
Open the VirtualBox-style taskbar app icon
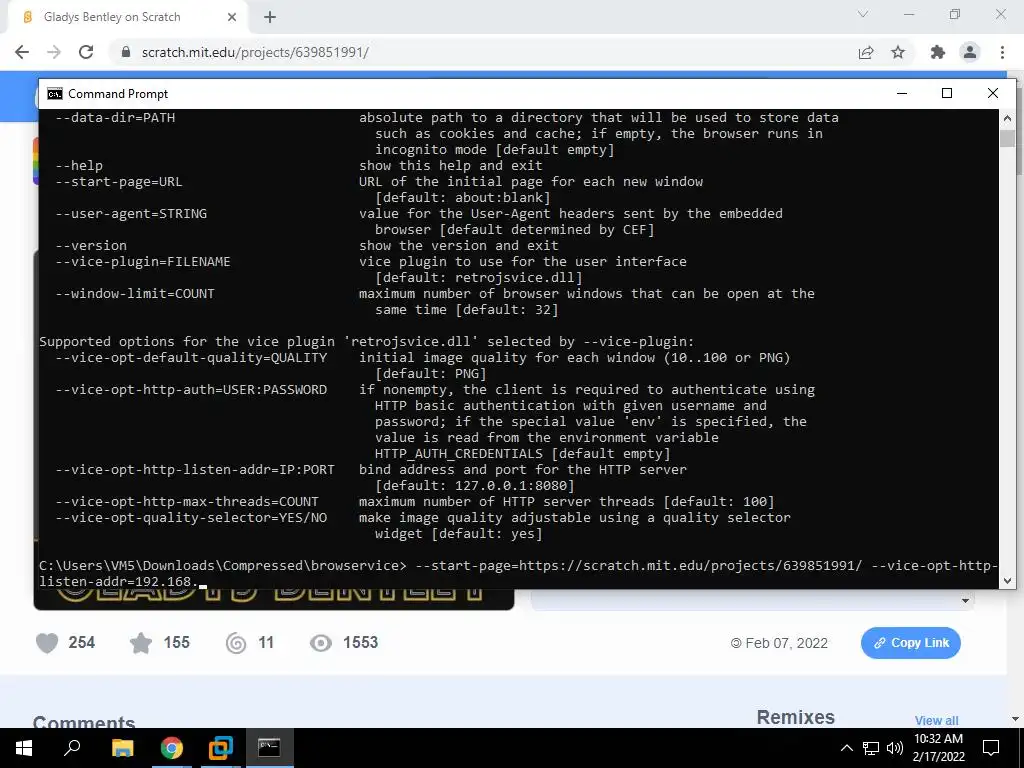221,748
